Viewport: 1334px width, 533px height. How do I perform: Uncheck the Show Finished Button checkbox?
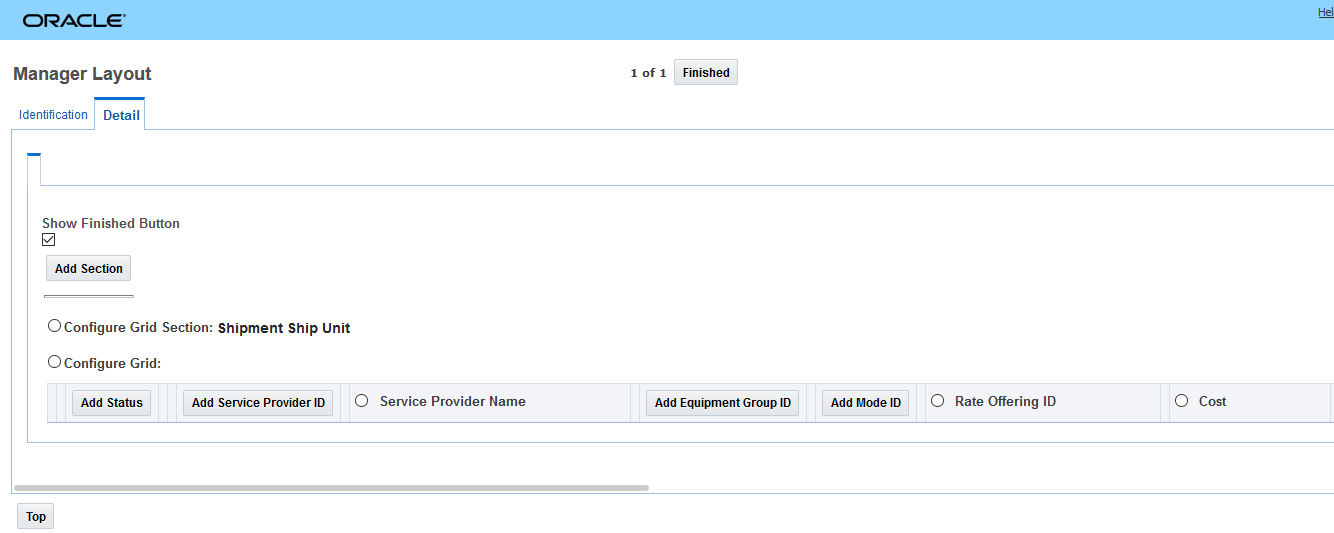(49, 240)
